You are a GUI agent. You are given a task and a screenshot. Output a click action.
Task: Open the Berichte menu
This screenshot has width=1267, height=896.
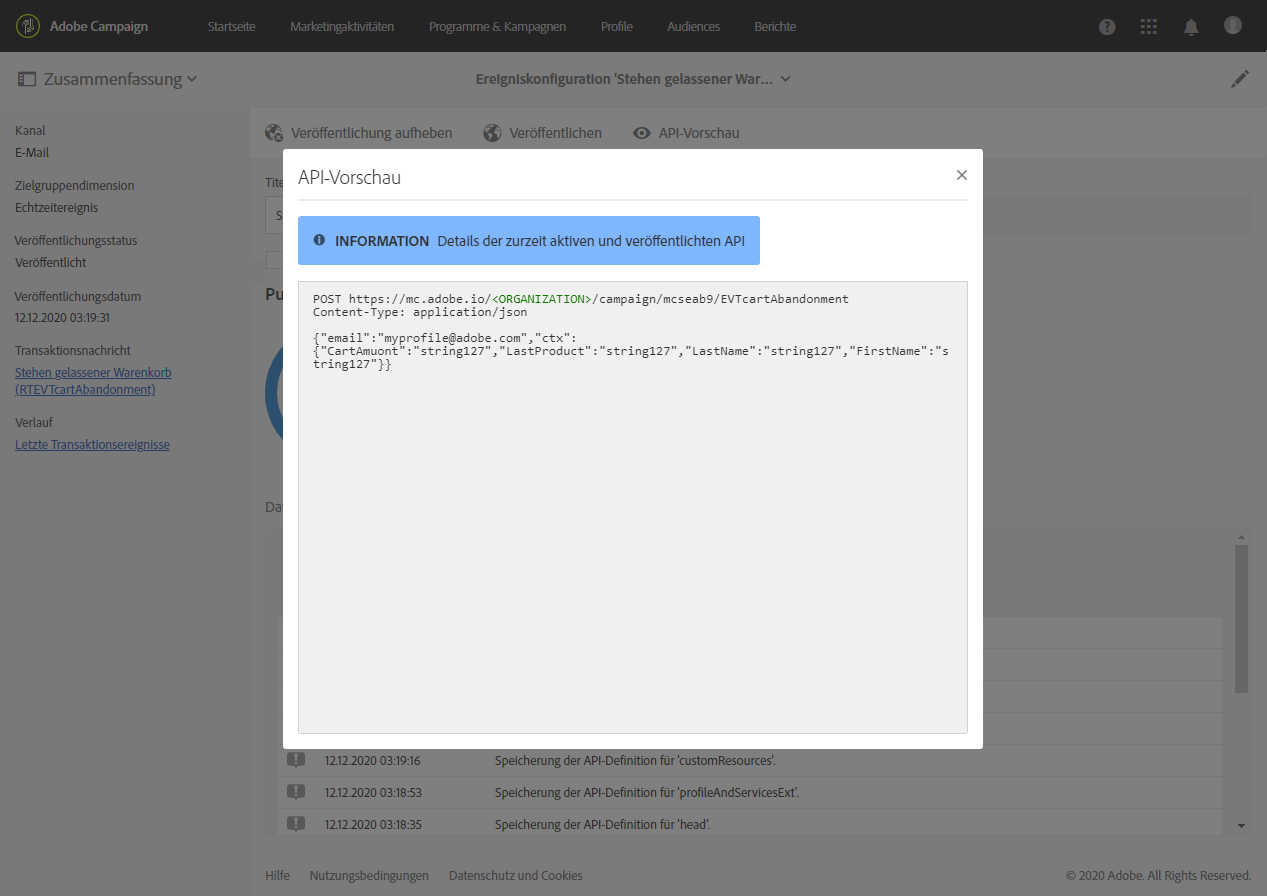[775, 27]
